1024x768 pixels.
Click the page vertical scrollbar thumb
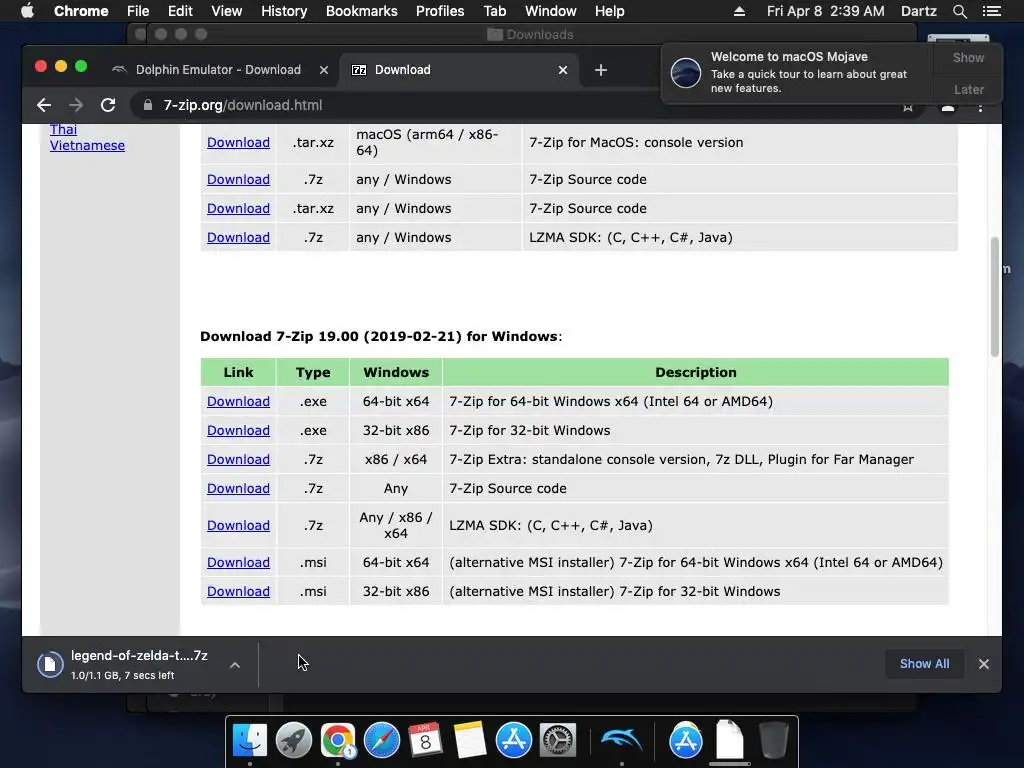(x=995, y=296)
